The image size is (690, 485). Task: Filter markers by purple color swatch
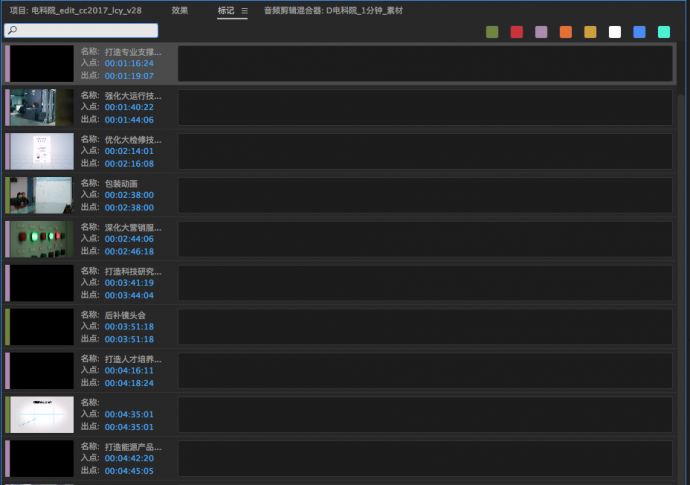pyautogui.click(x=541, y=32)
